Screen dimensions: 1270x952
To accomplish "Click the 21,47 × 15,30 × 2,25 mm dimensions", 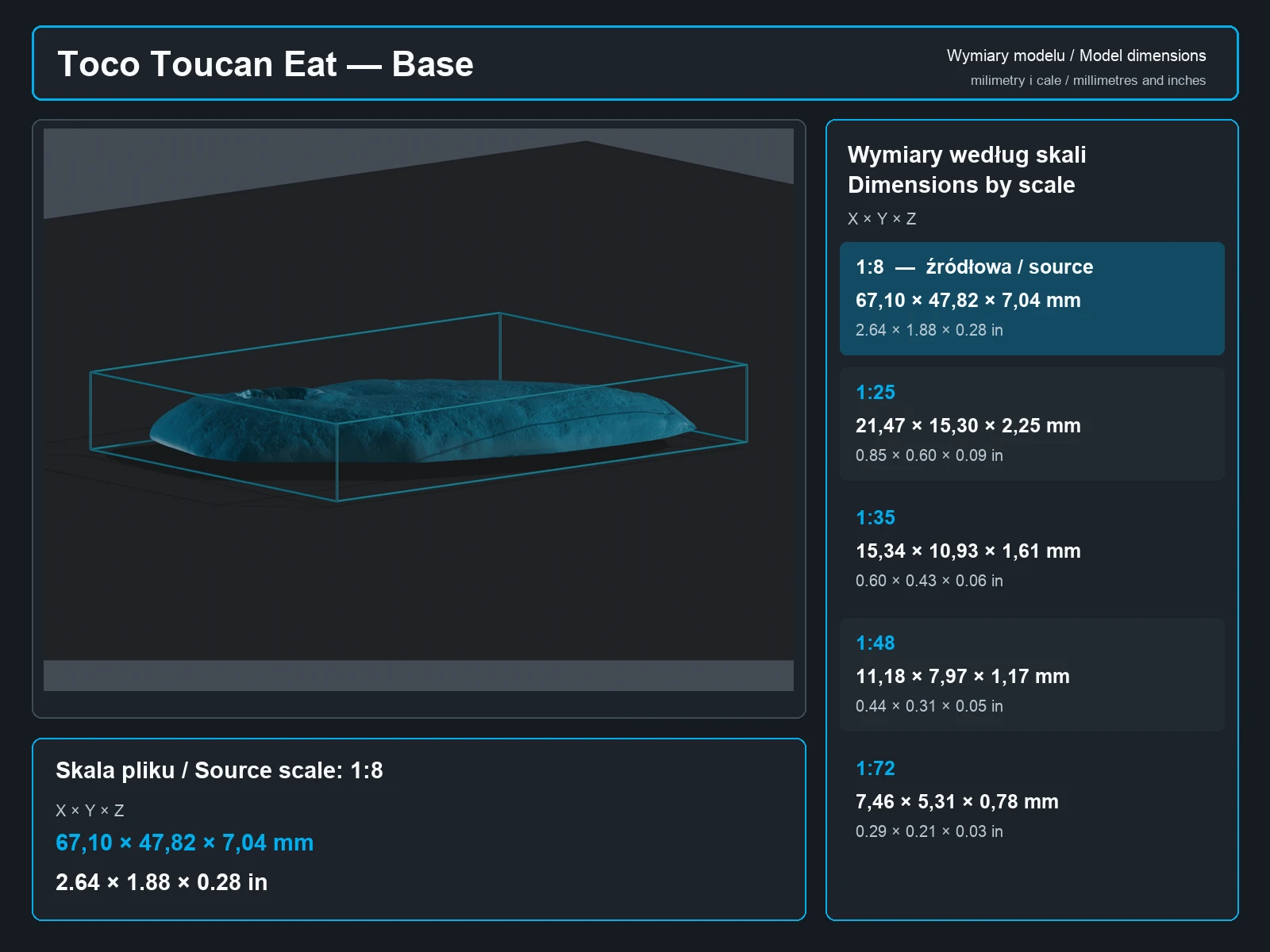I will click(968, 426).
